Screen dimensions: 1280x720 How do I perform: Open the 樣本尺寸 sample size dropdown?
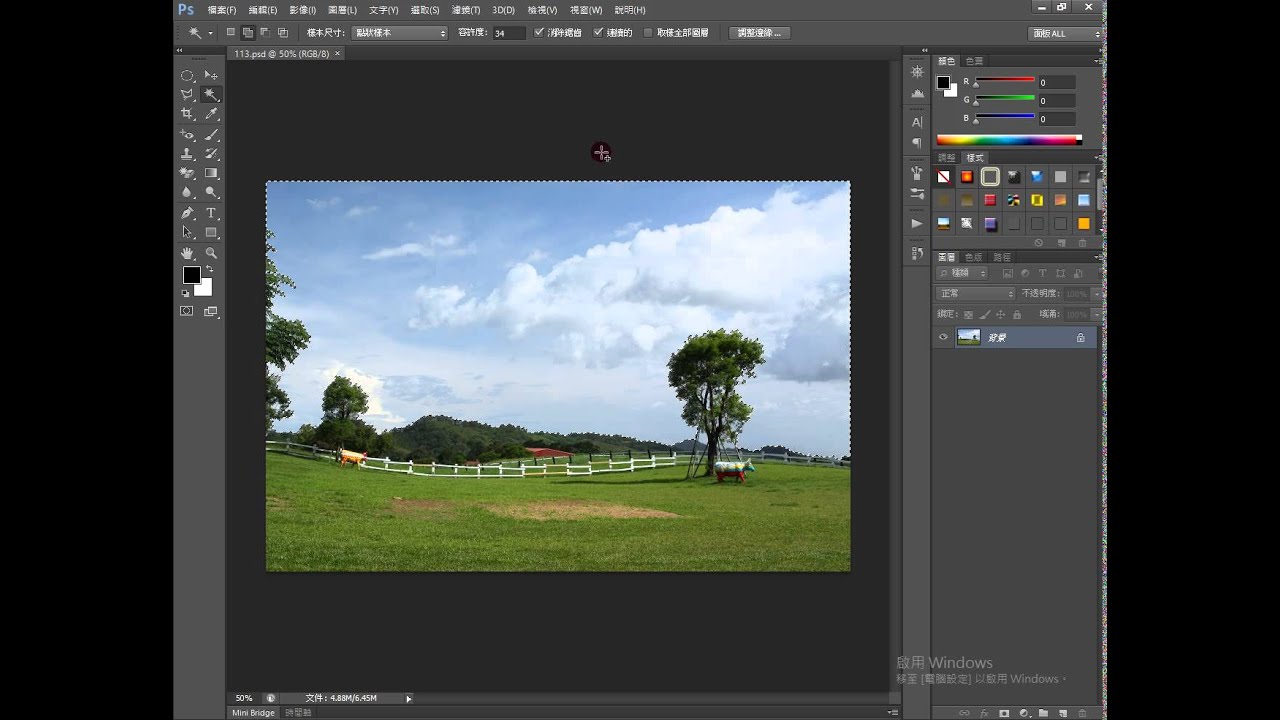tap(400, 33)
